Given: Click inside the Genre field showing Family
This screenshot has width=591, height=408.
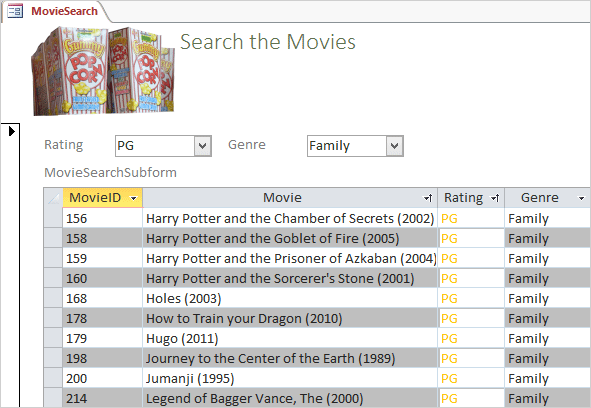Looking at the screenshot, I should coord(347,146).
